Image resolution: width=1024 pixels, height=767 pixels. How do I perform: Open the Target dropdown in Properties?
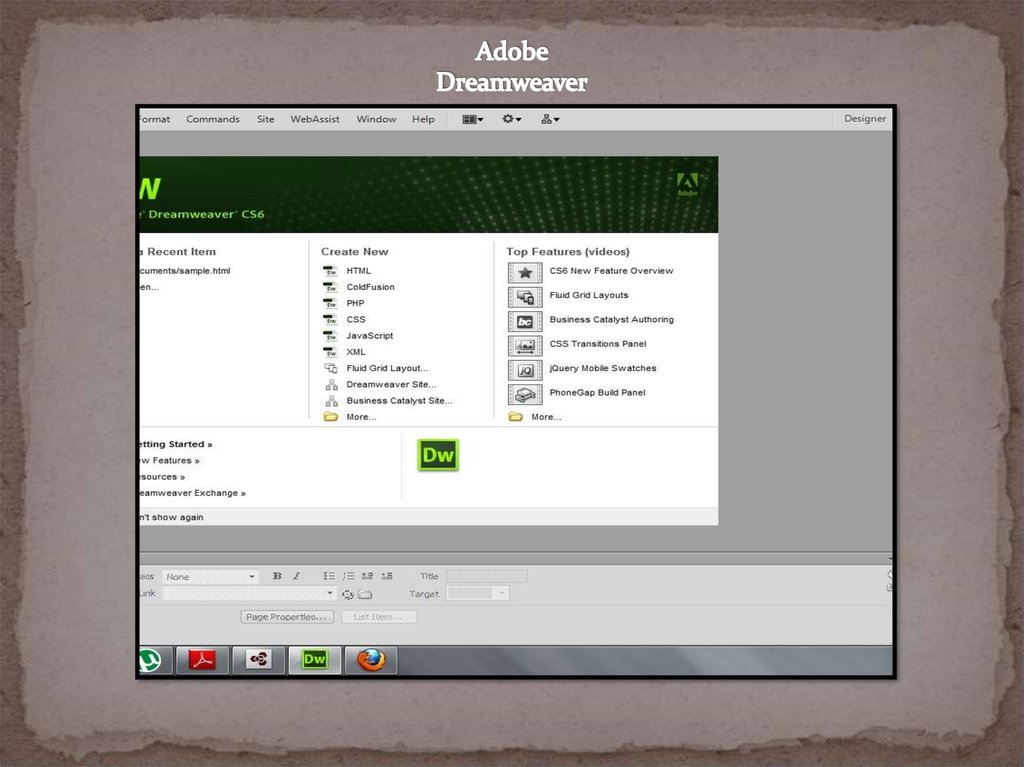pos(478,593)
